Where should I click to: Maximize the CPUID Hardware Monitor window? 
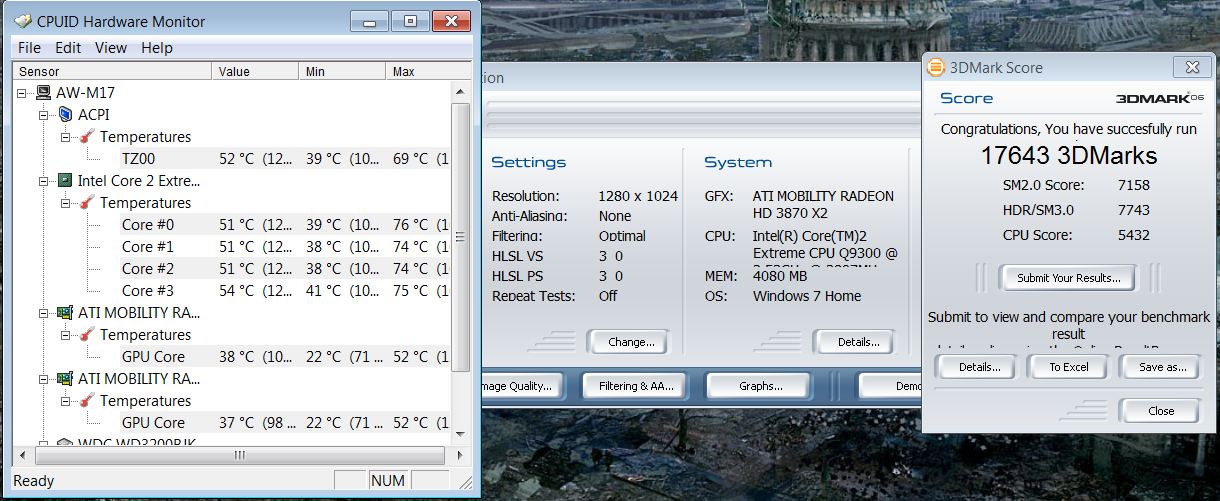(410, 21)
